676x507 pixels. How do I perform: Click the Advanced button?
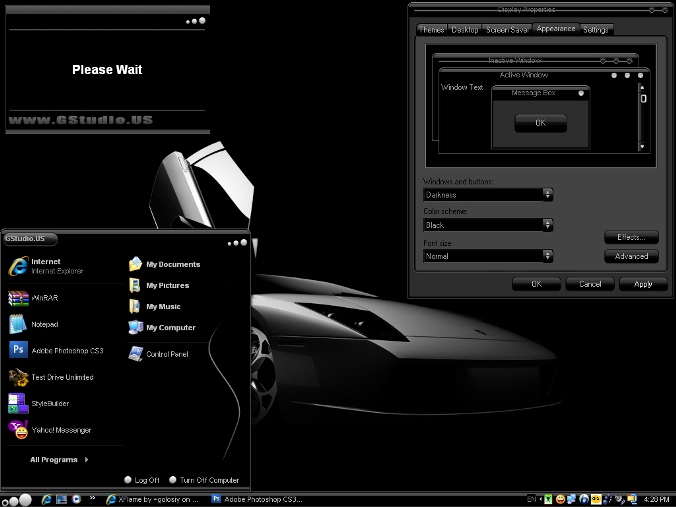pyautogui.click(x=631, y=256)
